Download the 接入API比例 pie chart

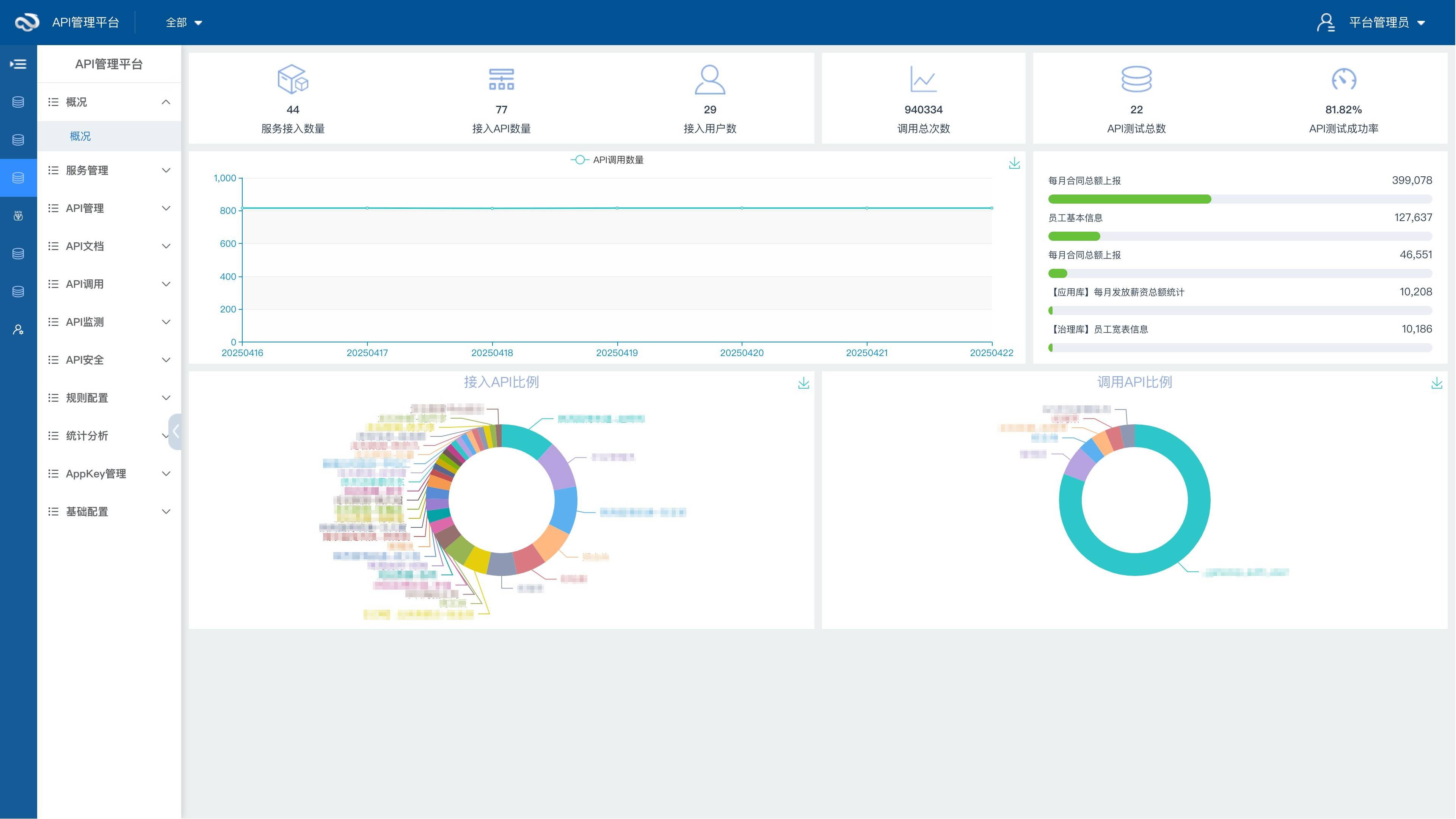click(x=803, y=383)
